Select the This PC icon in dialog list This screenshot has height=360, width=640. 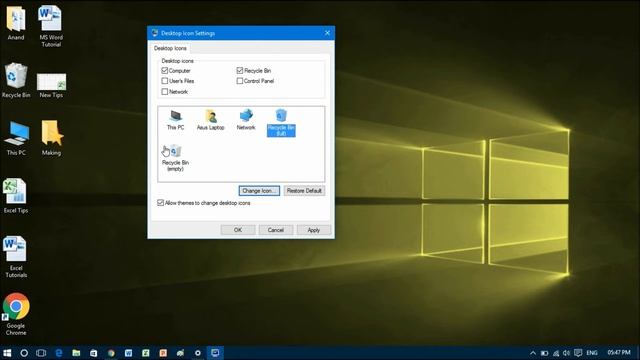[176, 120]
